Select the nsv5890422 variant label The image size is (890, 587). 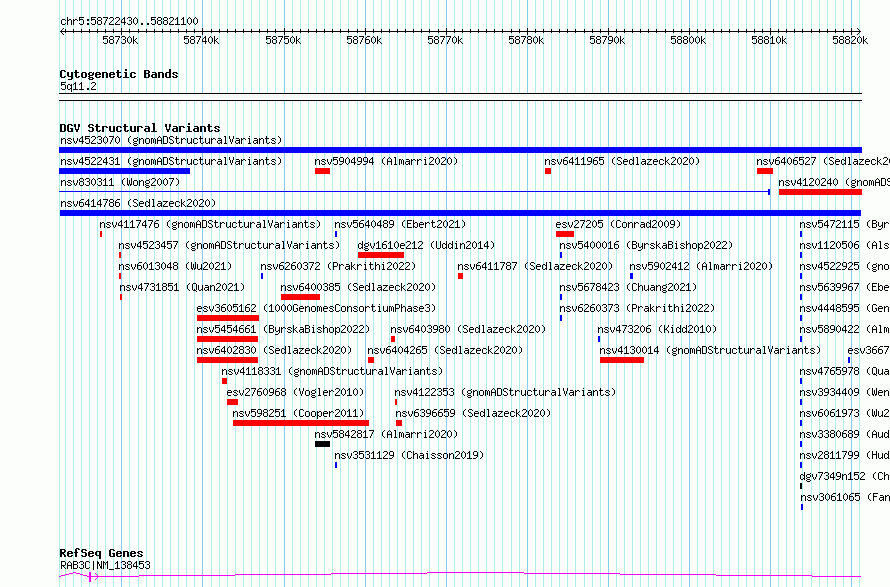(845, 329)
